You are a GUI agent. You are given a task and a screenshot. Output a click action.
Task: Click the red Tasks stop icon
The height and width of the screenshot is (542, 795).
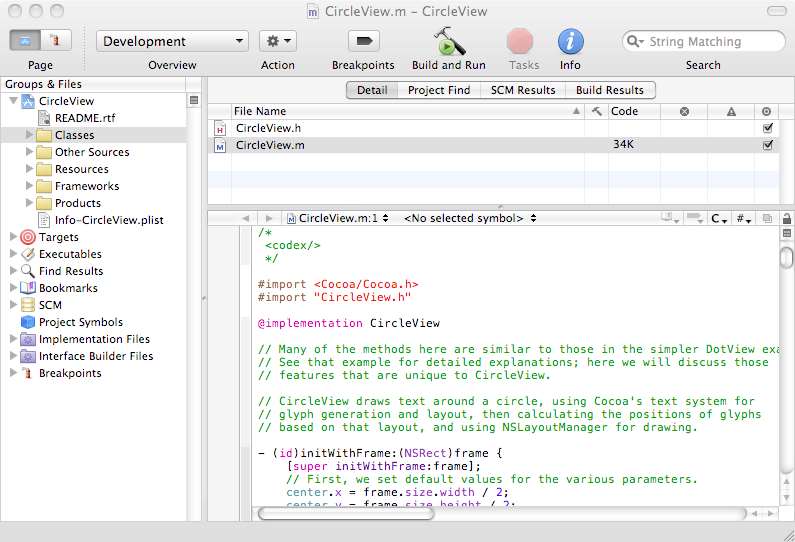point(520,41)
